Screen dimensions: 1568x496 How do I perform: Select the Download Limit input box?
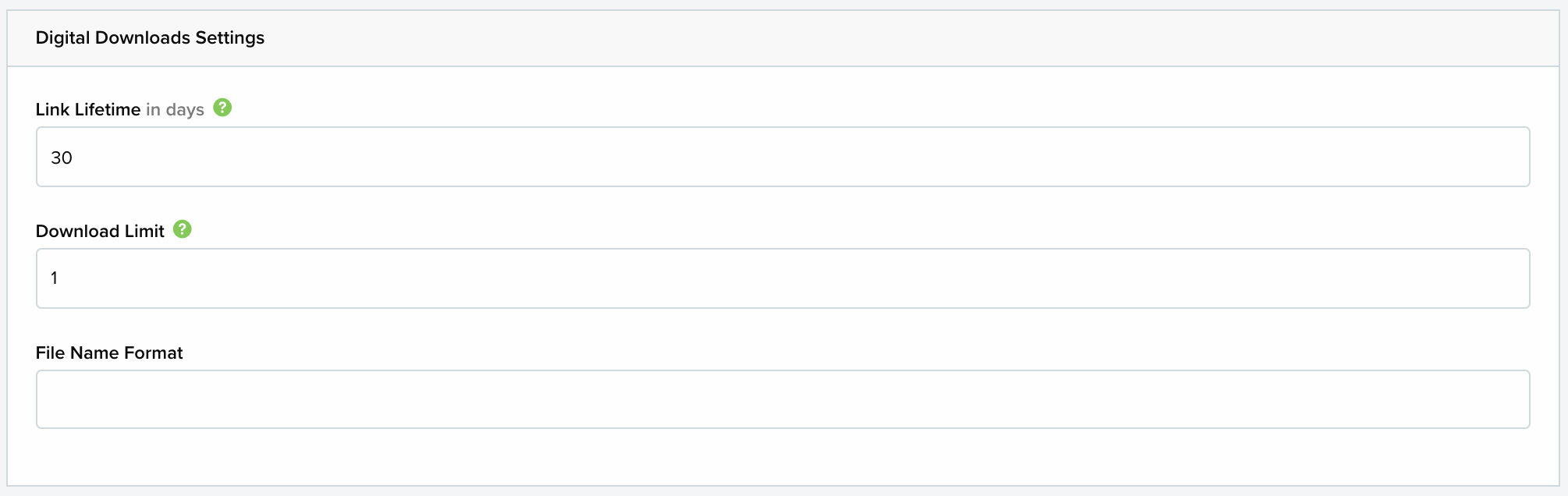[782, 278]
